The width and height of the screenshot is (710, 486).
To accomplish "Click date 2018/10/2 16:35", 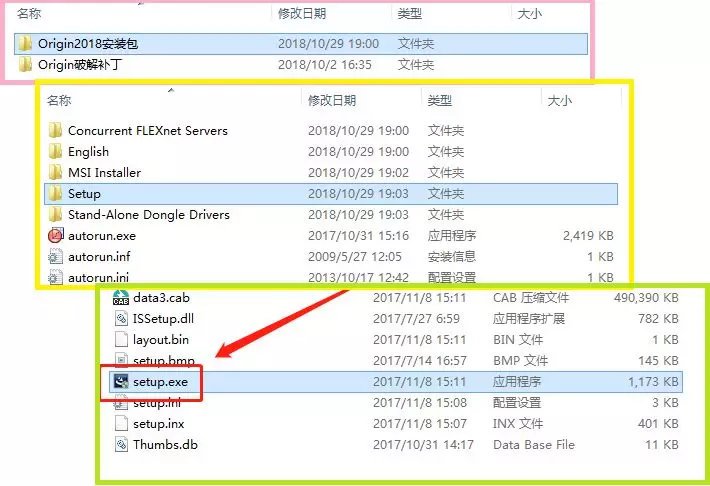I will click(x=325, y=65).
